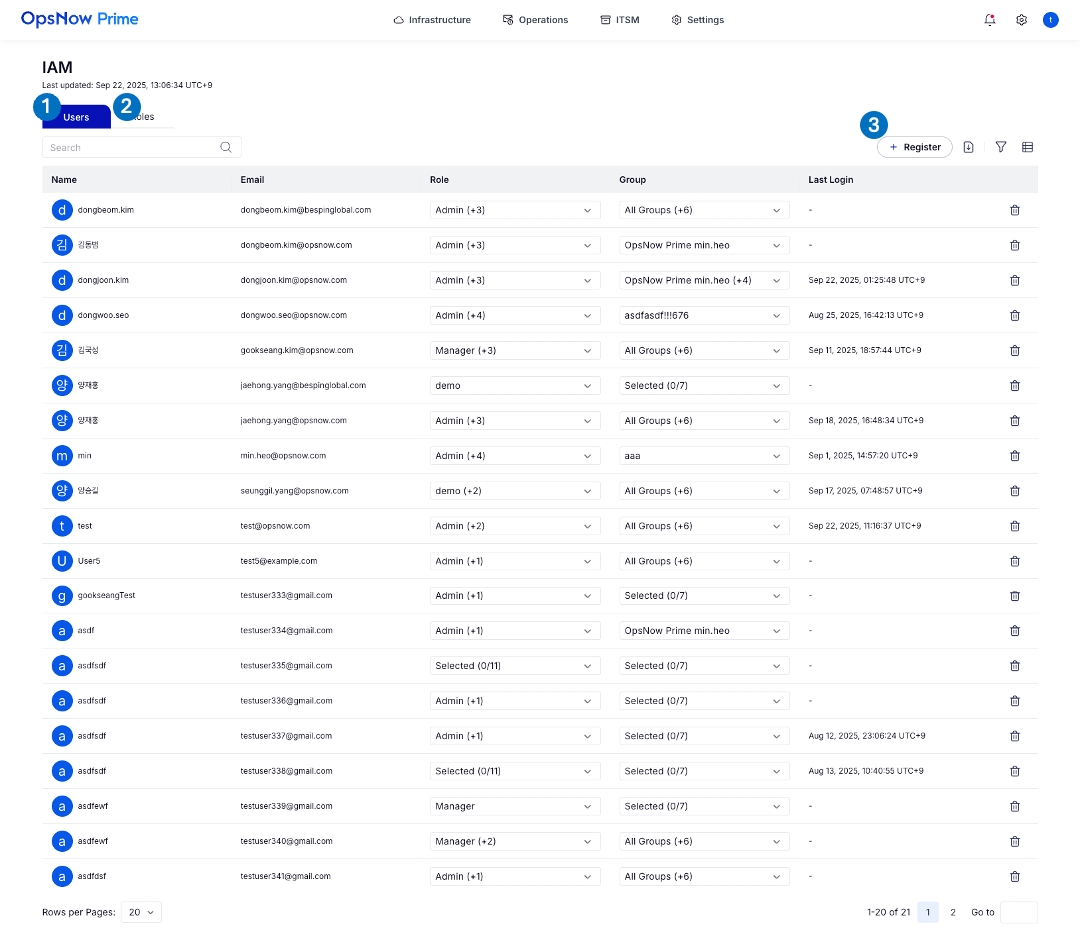
Task: Click the user profile avatar in header
Action: (x=1050, y=20)
